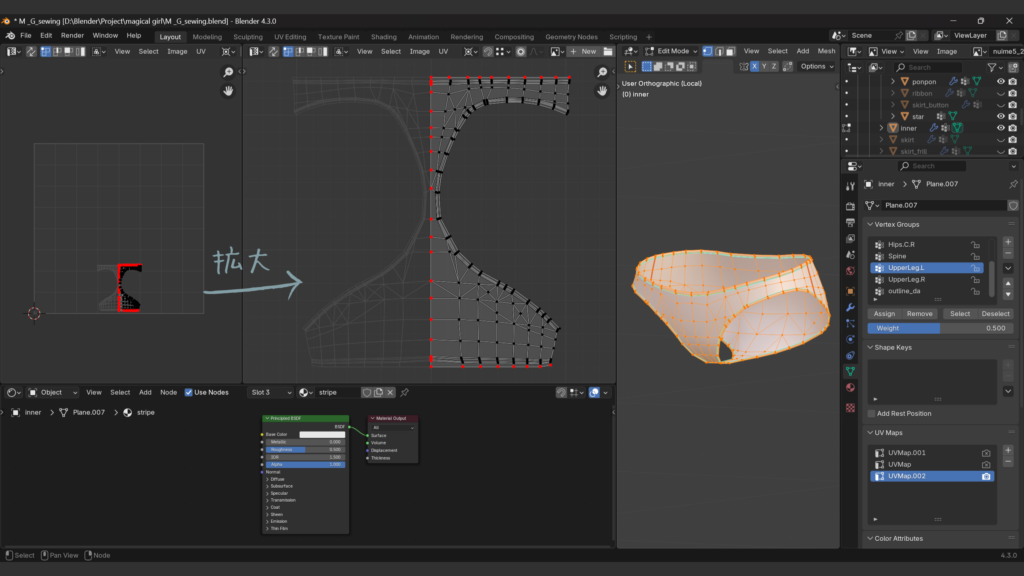This screenshot has width=1024, height=576.
Task: Pin the Properties editor context
Action: (1012, 184)
